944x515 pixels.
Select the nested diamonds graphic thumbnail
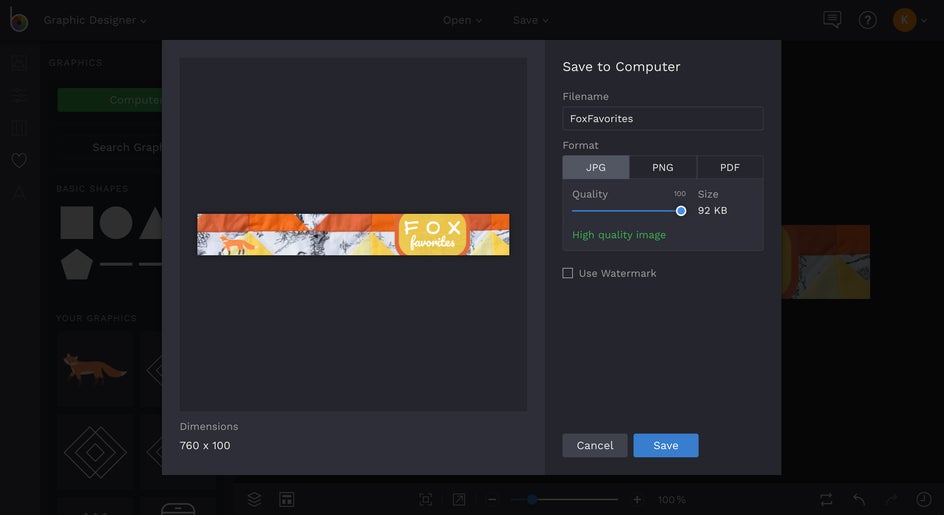click(x=95, y=452)
